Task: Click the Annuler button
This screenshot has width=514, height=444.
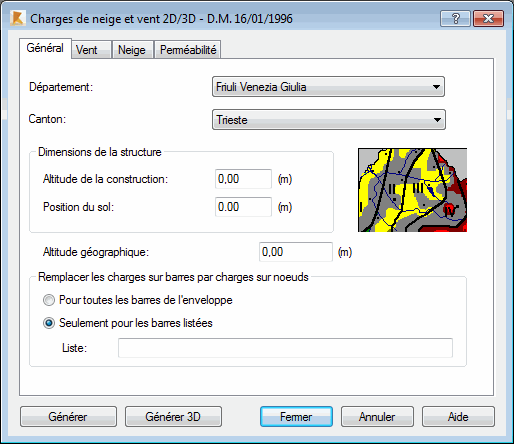Action: pyautogui.click(x=377, y=417)
